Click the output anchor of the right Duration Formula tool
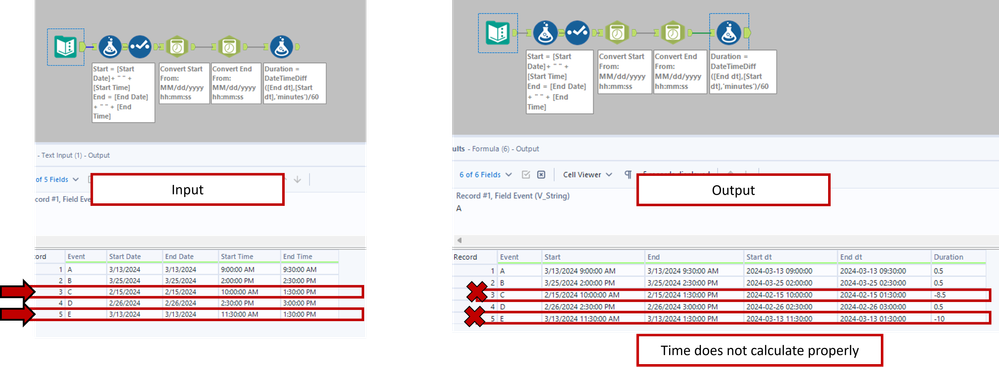 pos(747,32)
